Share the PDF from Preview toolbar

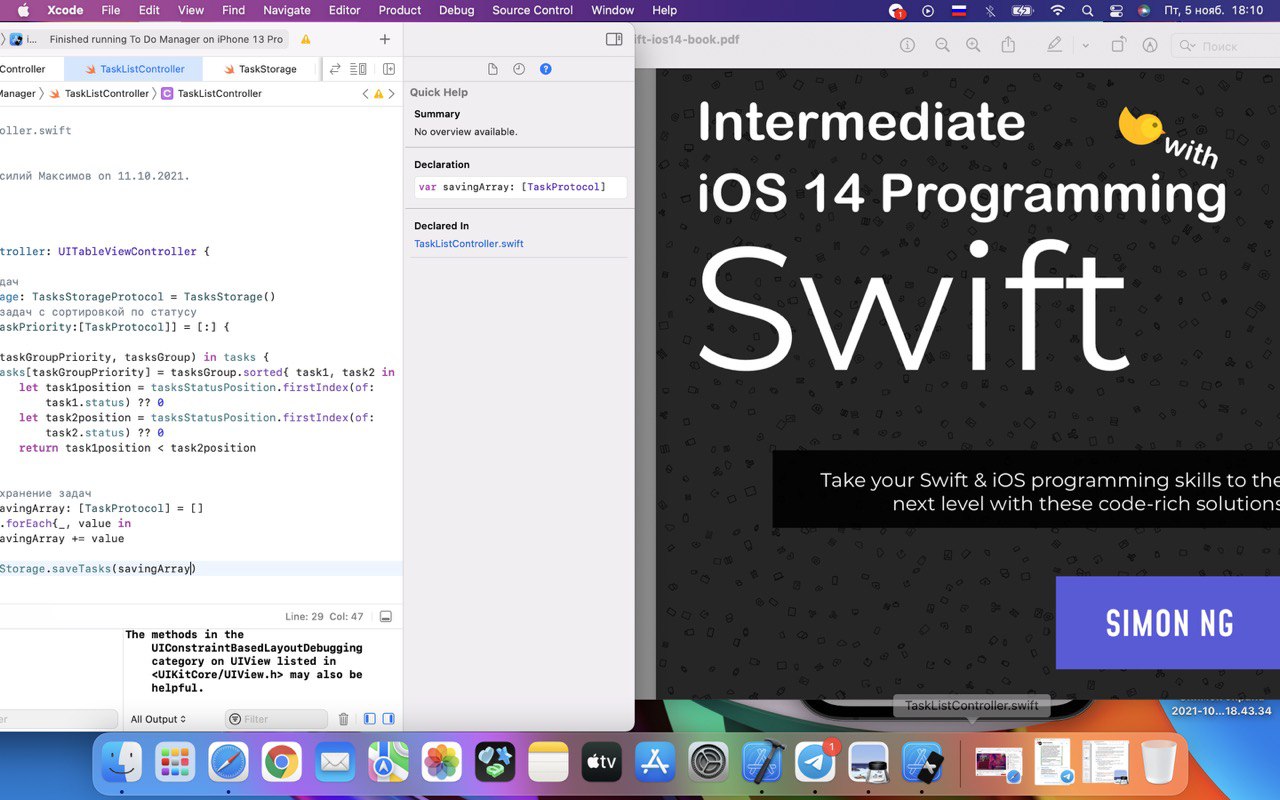pyautogui.click(x=1008, y=45)
